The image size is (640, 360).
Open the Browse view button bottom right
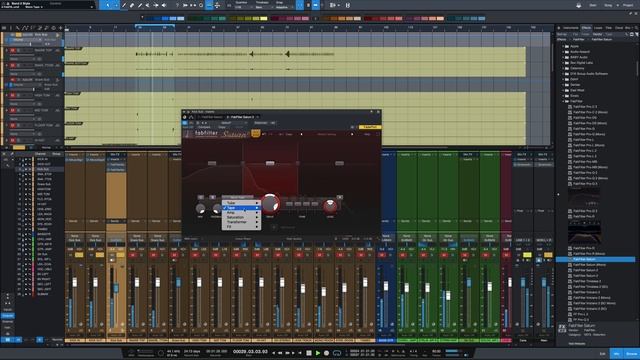pos(631,353)
